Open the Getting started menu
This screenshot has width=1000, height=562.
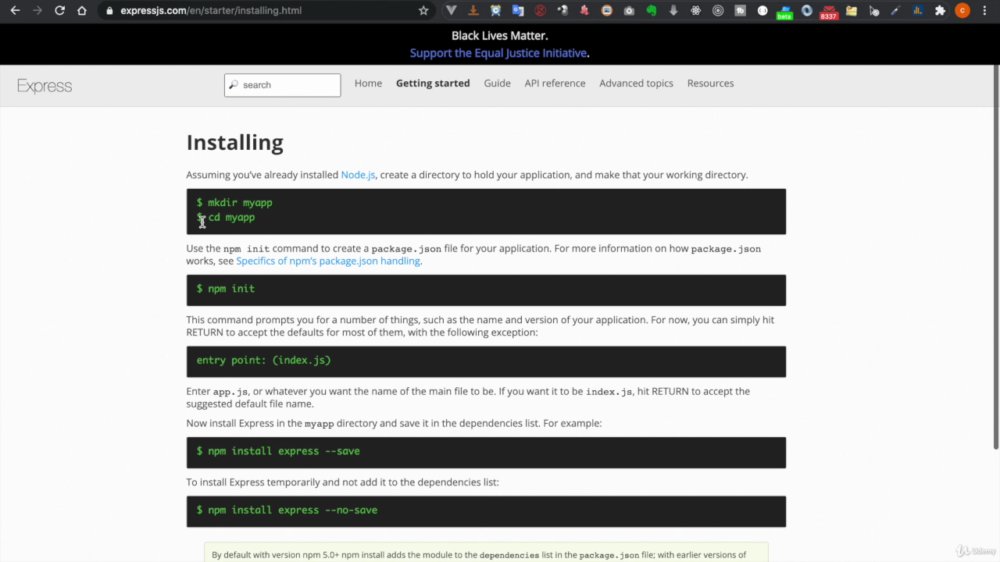[432, 83]
